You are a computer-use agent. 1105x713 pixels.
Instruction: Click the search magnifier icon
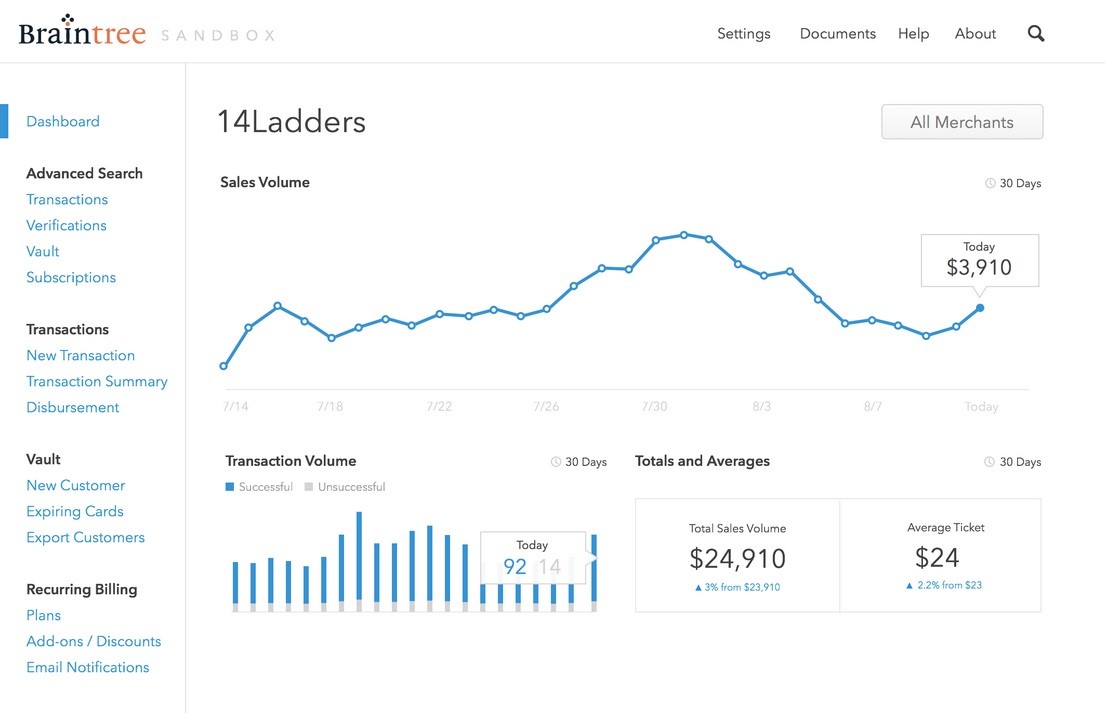(1035, 33)
